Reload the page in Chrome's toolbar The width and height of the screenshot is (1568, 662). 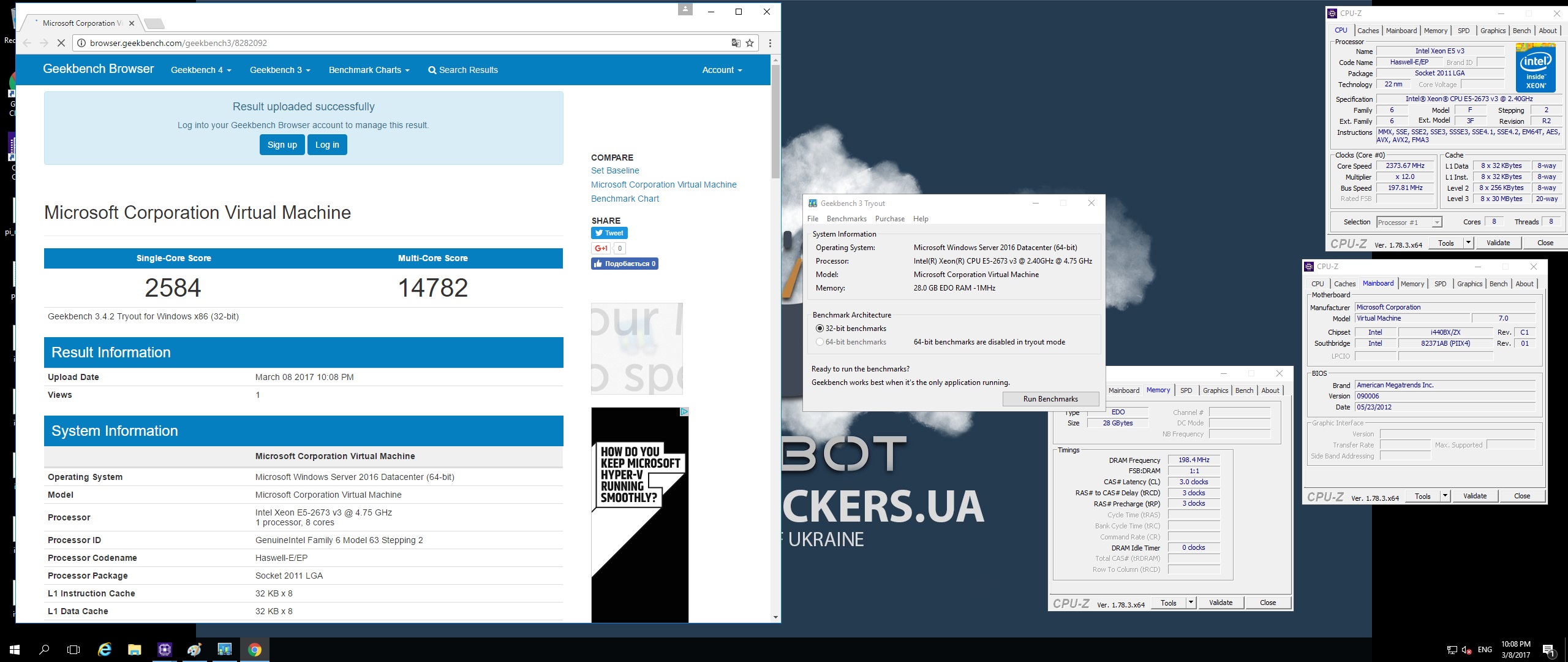[61, 43]
